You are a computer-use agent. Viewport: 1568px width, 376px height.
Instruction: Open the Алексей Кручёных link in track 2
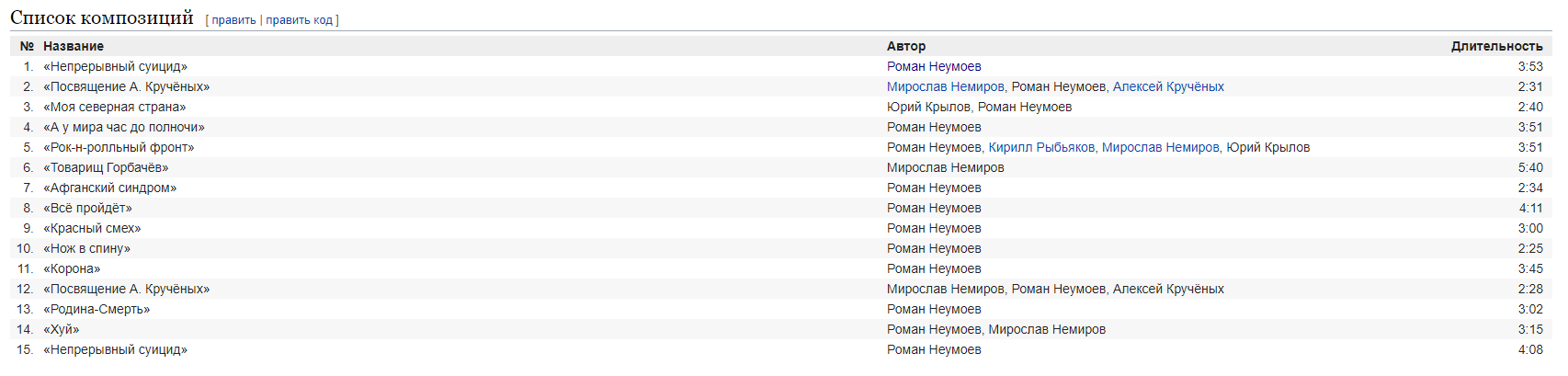1168,86
